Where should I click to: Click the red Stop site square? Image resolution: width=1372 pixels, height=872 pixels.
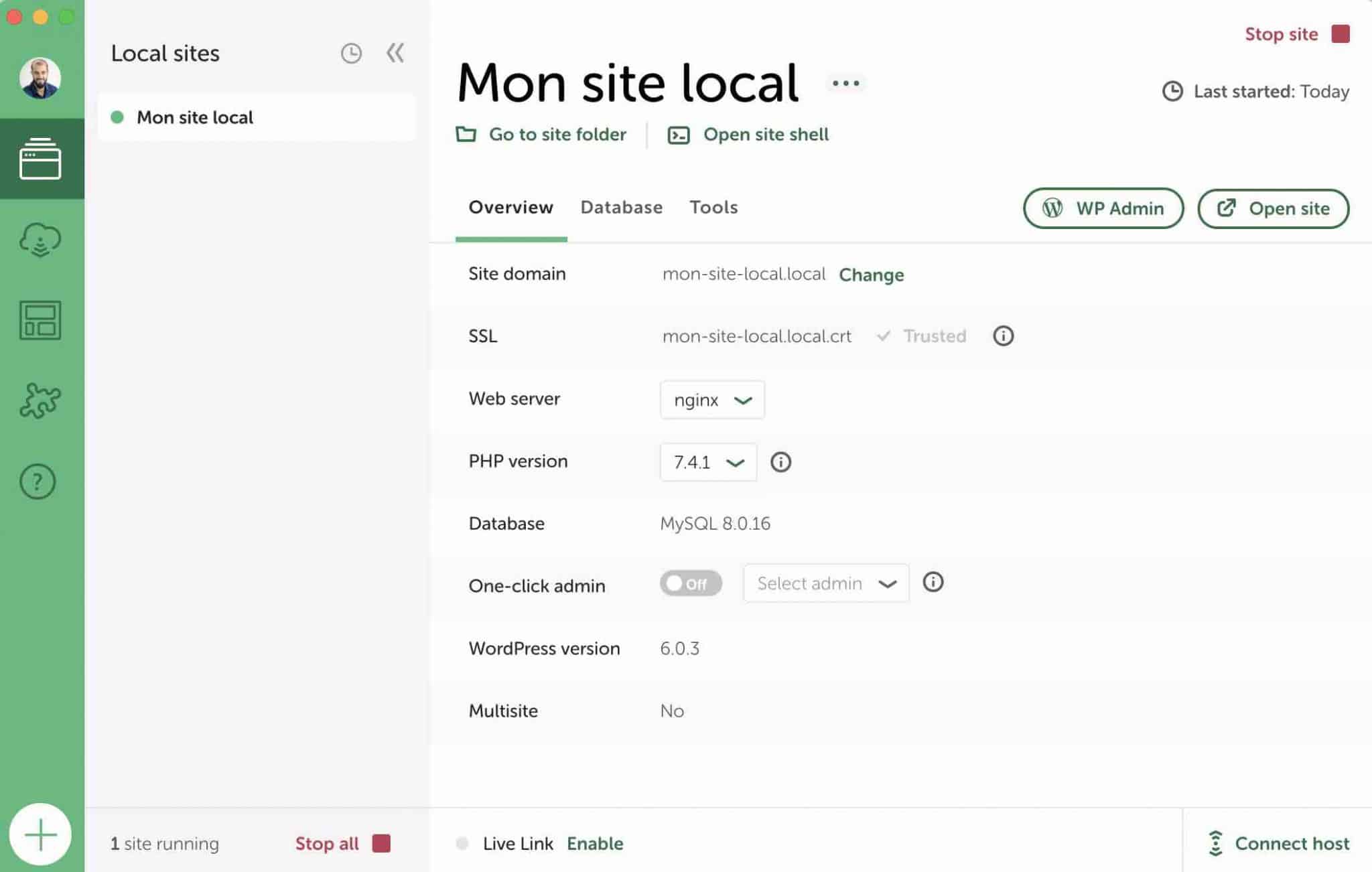point(1341,33)
